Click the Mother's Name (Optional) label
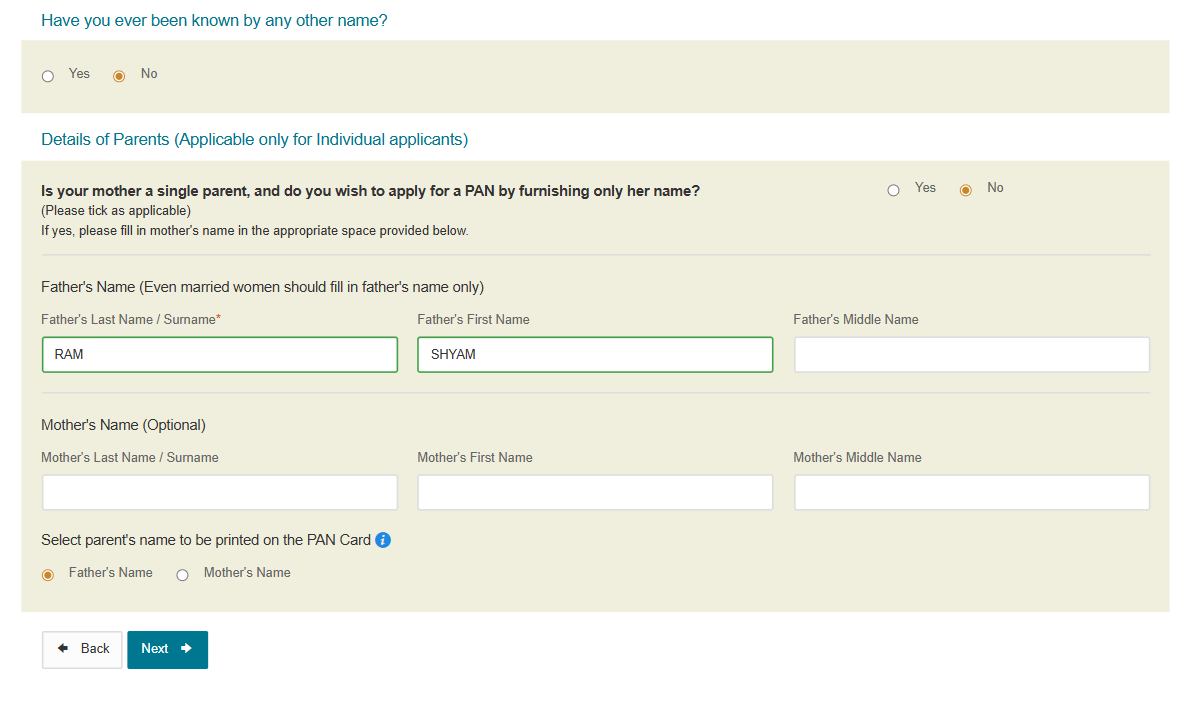Image resolution: width=1191 pixels, height=703 pixels. tap(123, 424)
